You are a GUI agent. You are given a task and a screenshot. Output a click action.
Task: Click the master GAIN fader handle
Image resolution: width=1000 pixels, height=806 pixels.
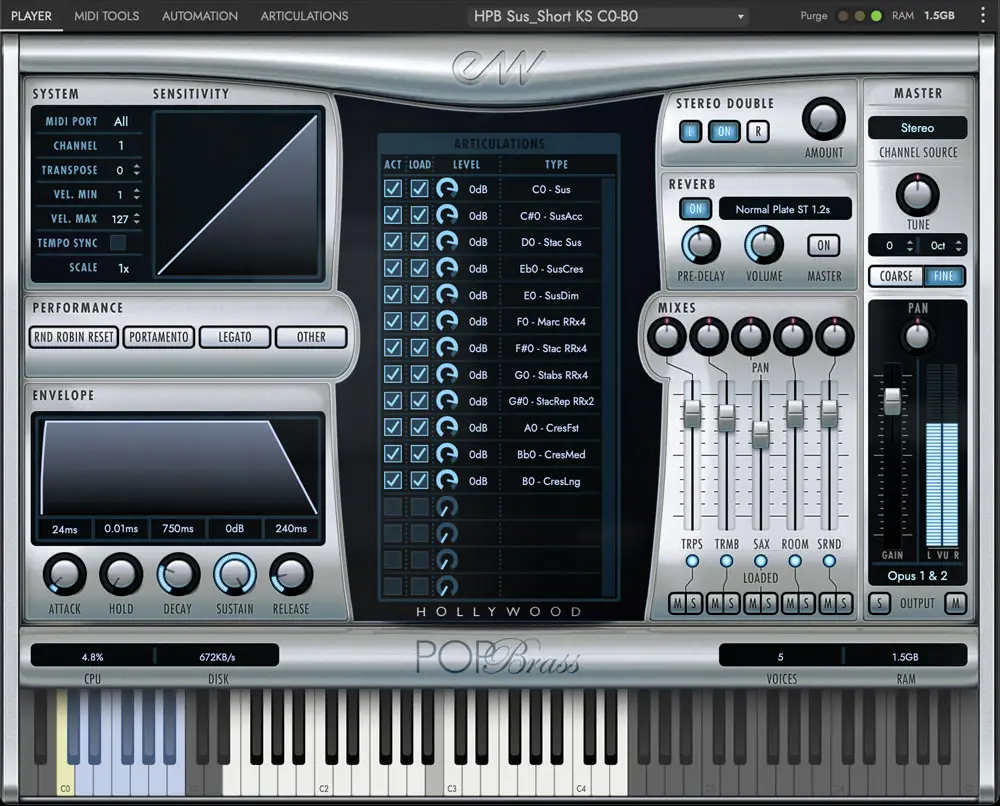(892, 402)
